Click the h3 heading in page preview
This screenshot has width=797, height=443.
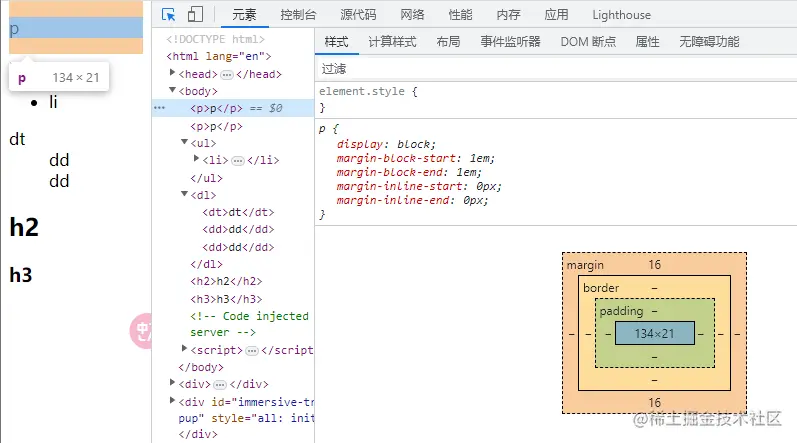pos(21,275)
